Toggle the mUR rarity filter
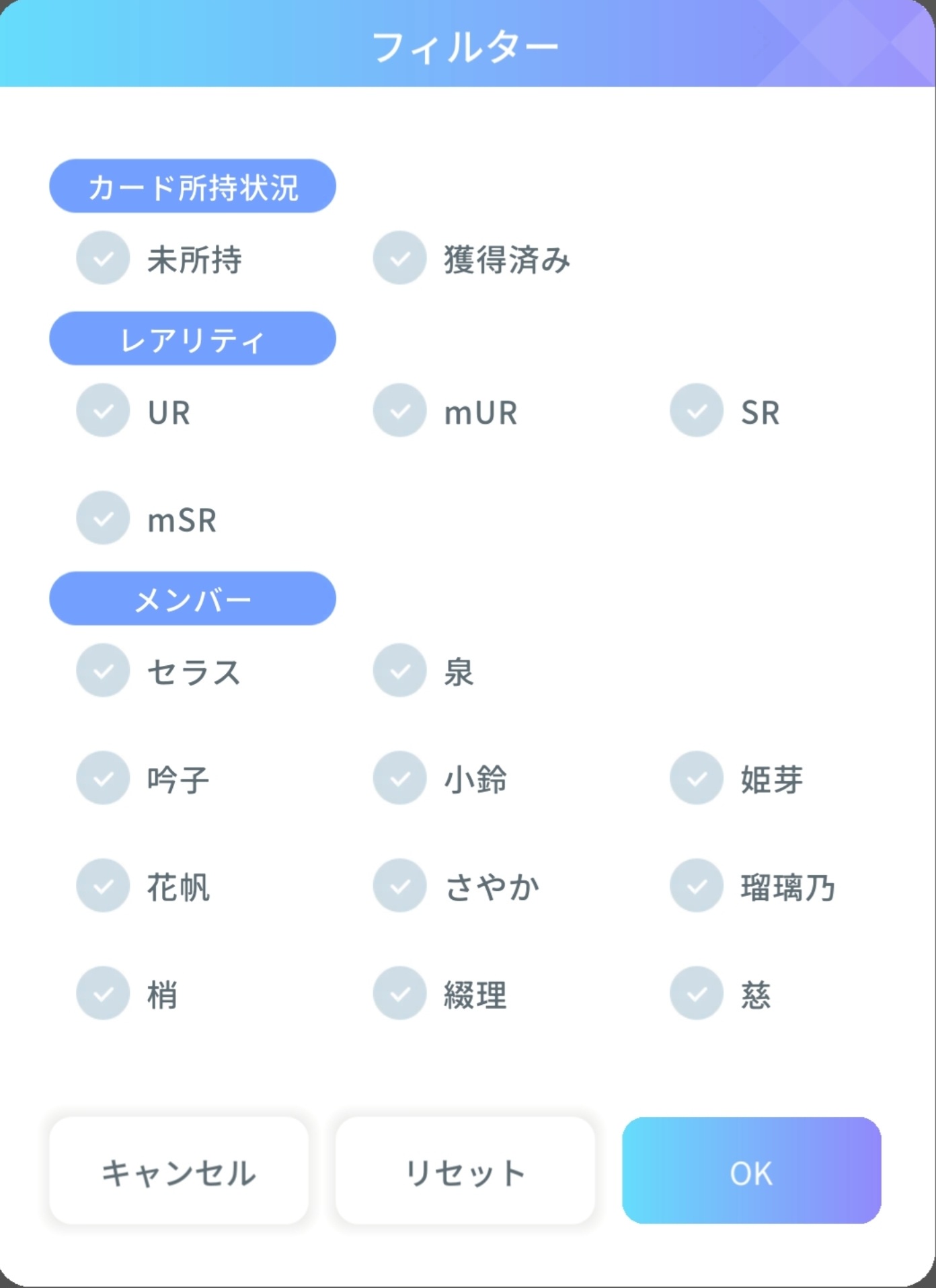 400,411
